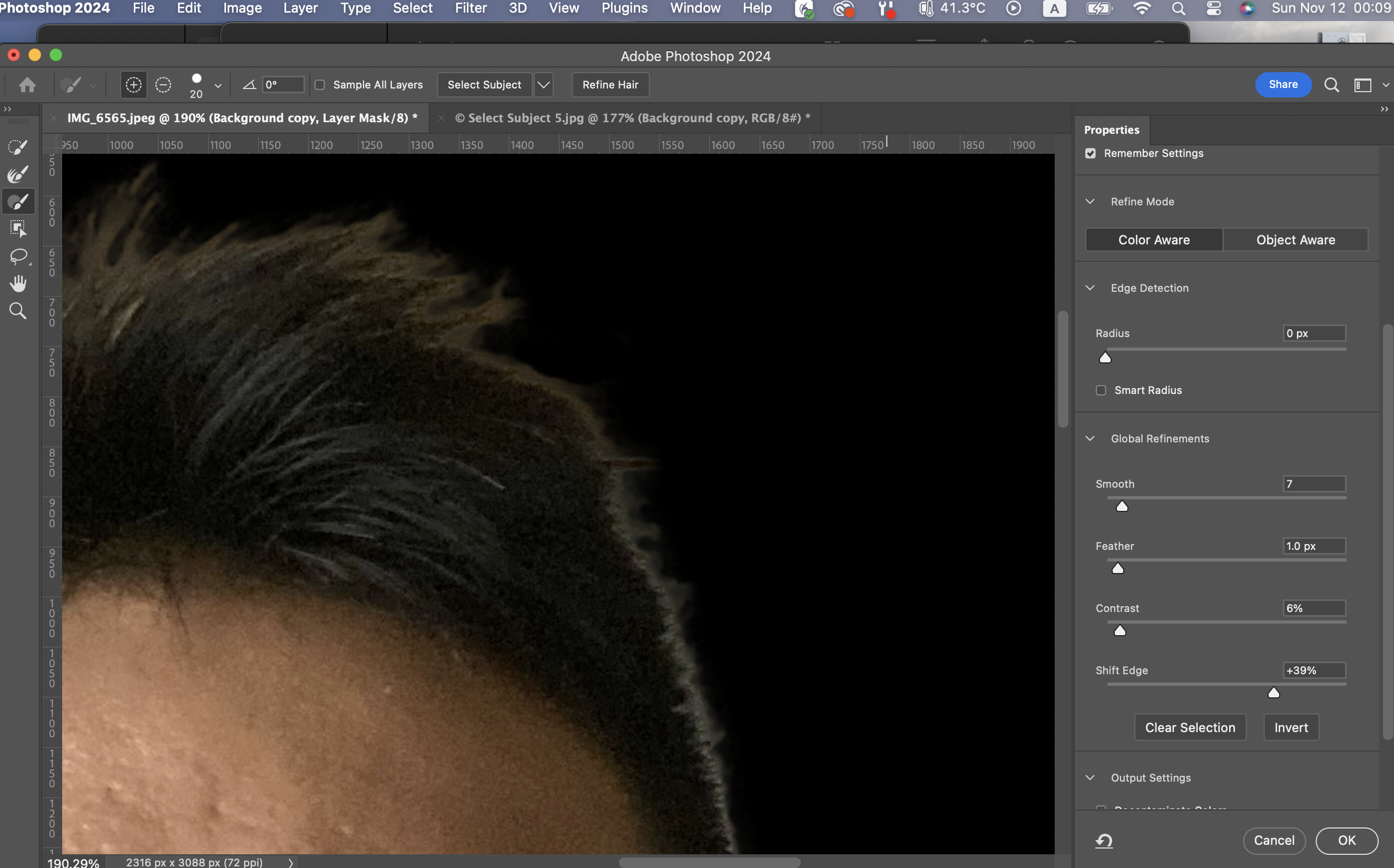Select the Object Selection tool
This screenshot has height=868, width=1394.
tap(18, 229)
